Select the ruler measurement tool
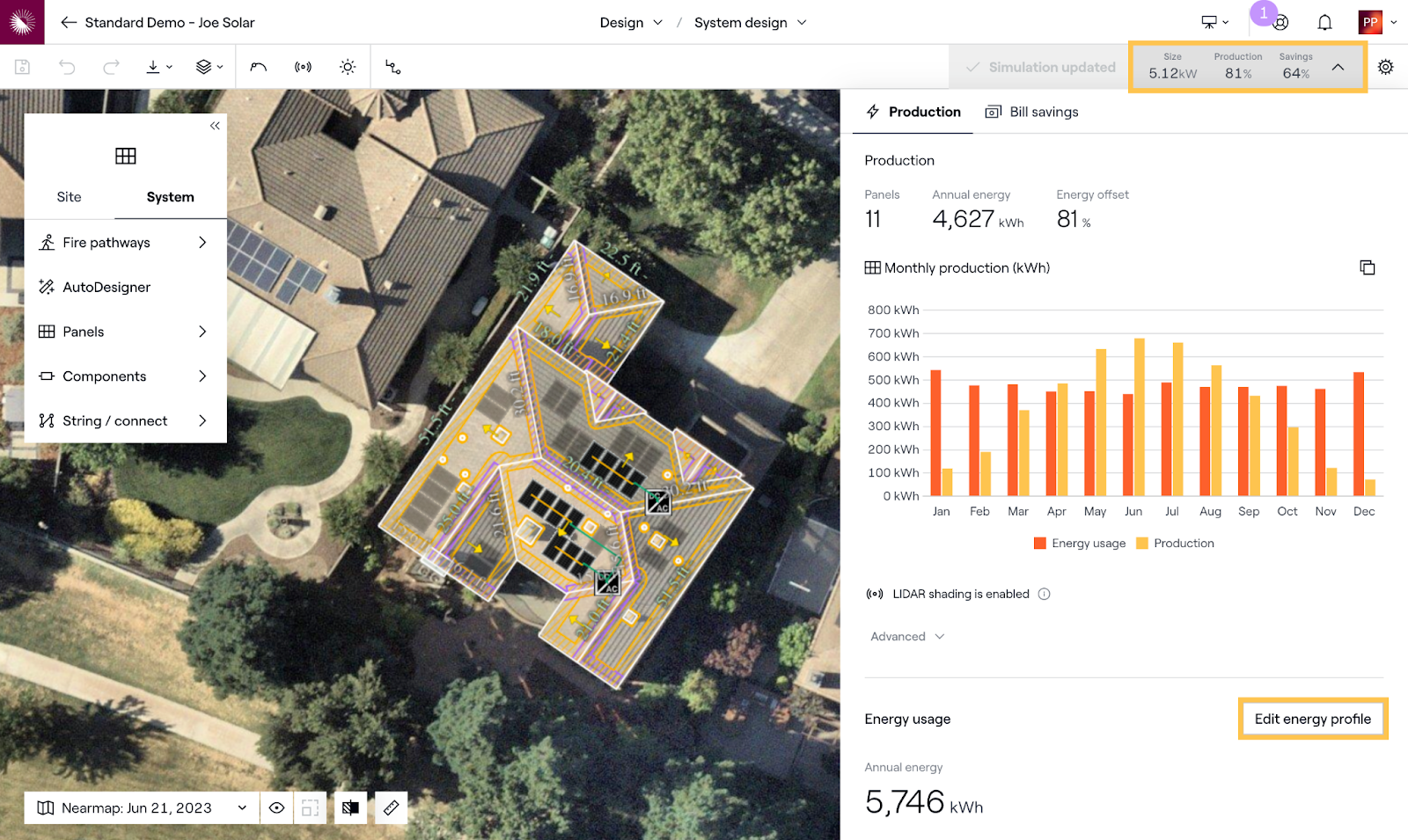This screenshot has width=1408, height=840. point(392,807)
